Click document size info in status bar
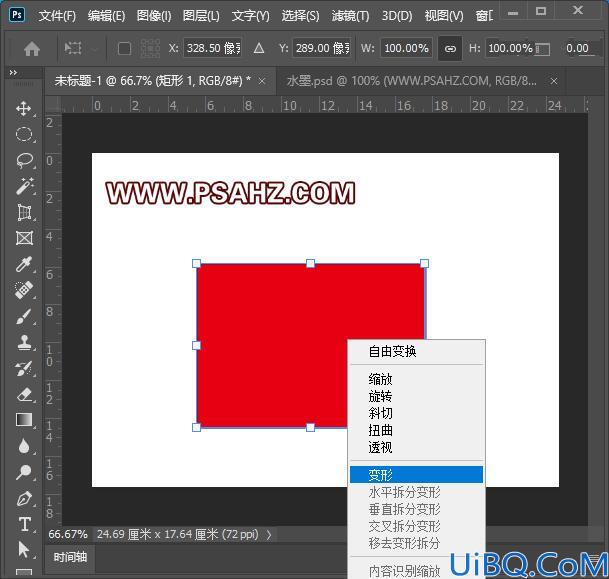Screen dimensions: 609x579 coord(177,534)
